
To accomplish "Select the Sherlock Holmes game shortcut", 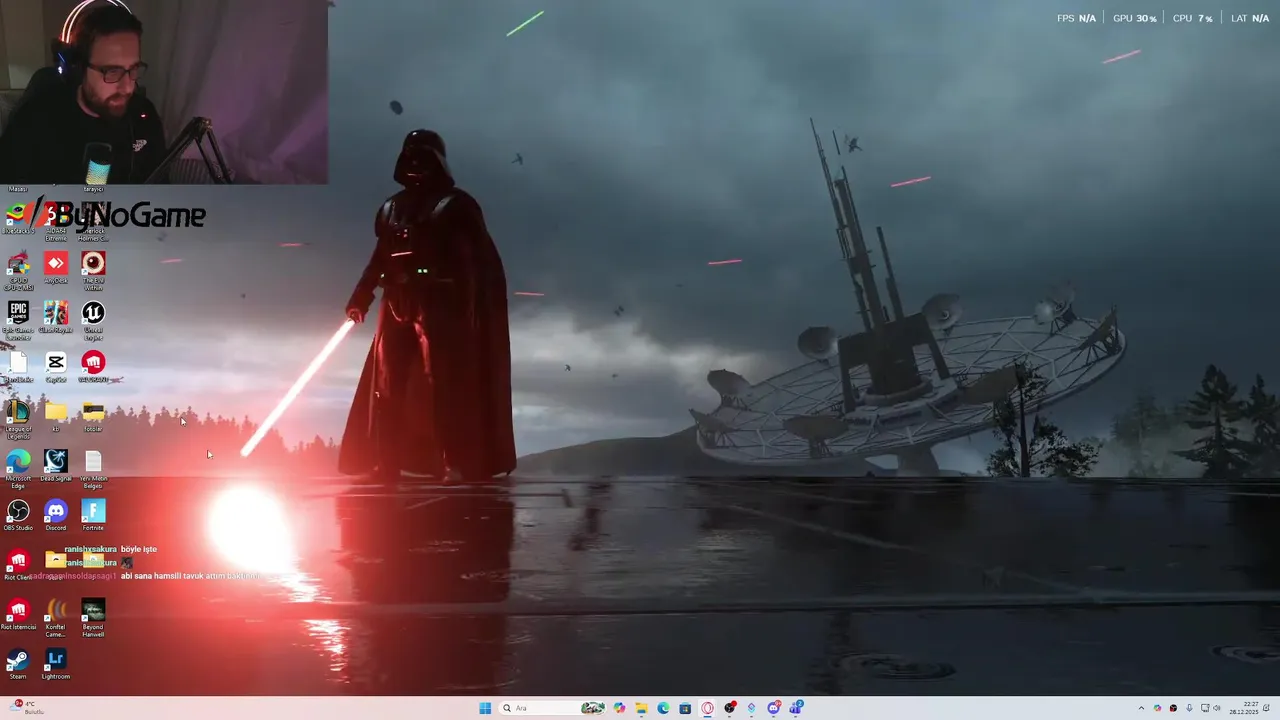I will pyautogui.click(x=93, y=222).
